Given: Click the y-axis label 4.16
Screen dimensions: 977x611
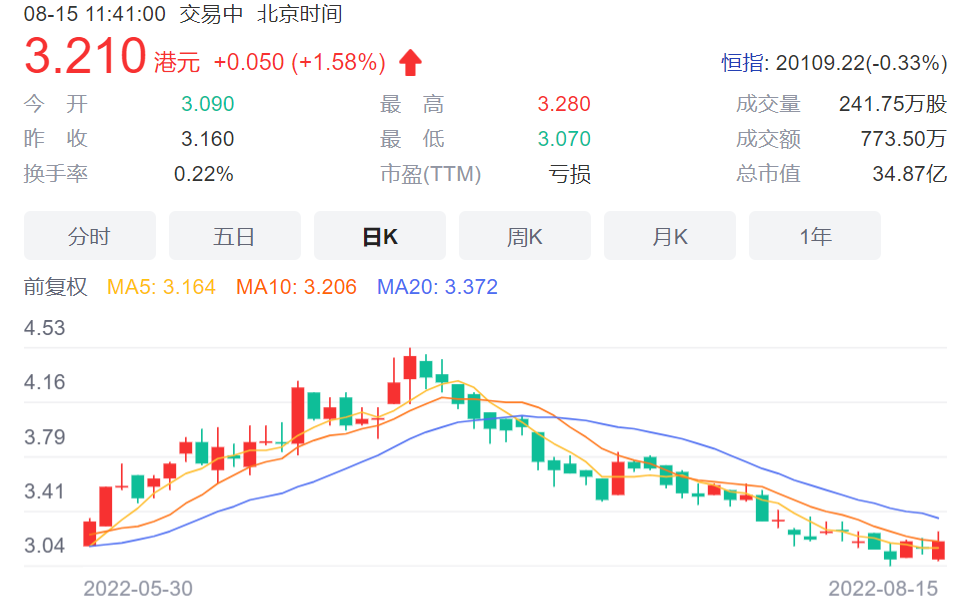Looking at the screenshot, I should click(44, 382).
